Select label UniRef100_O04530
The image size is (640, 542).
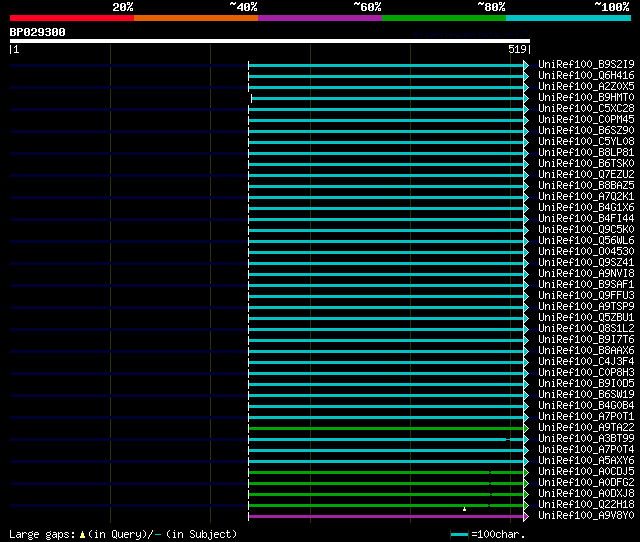pyautogui.click(x=586, y=251)
